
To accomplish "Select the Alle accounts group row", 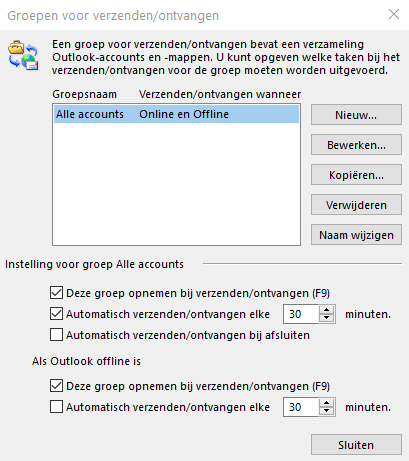I will point(176,114).
